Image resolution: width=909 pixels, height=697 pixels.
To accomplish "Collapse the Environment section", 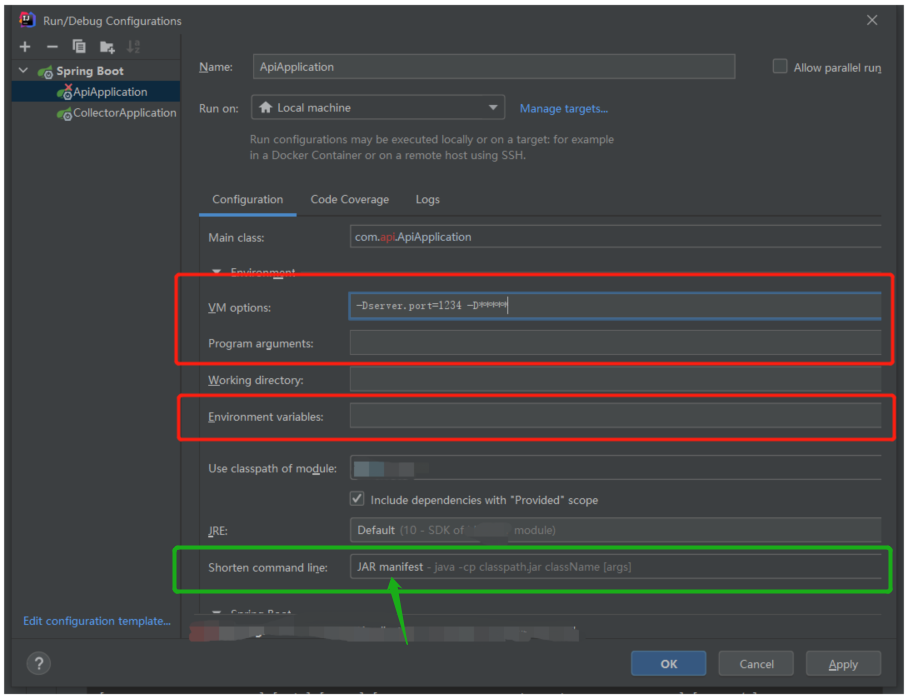I will click(217, 271).
